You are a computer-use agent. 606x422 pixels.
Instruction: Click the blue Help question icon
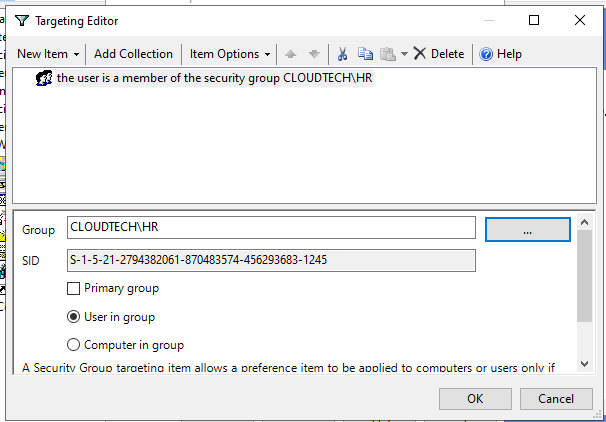[486, 54]
